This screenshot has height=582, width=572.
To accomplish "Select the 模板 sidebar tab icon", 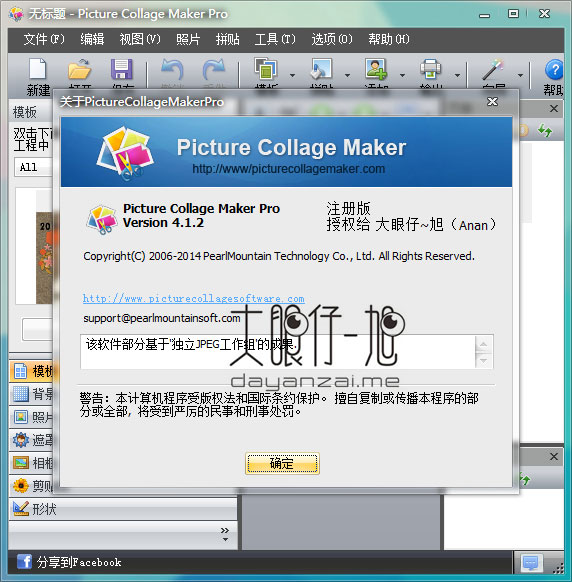I will (20, 371).
